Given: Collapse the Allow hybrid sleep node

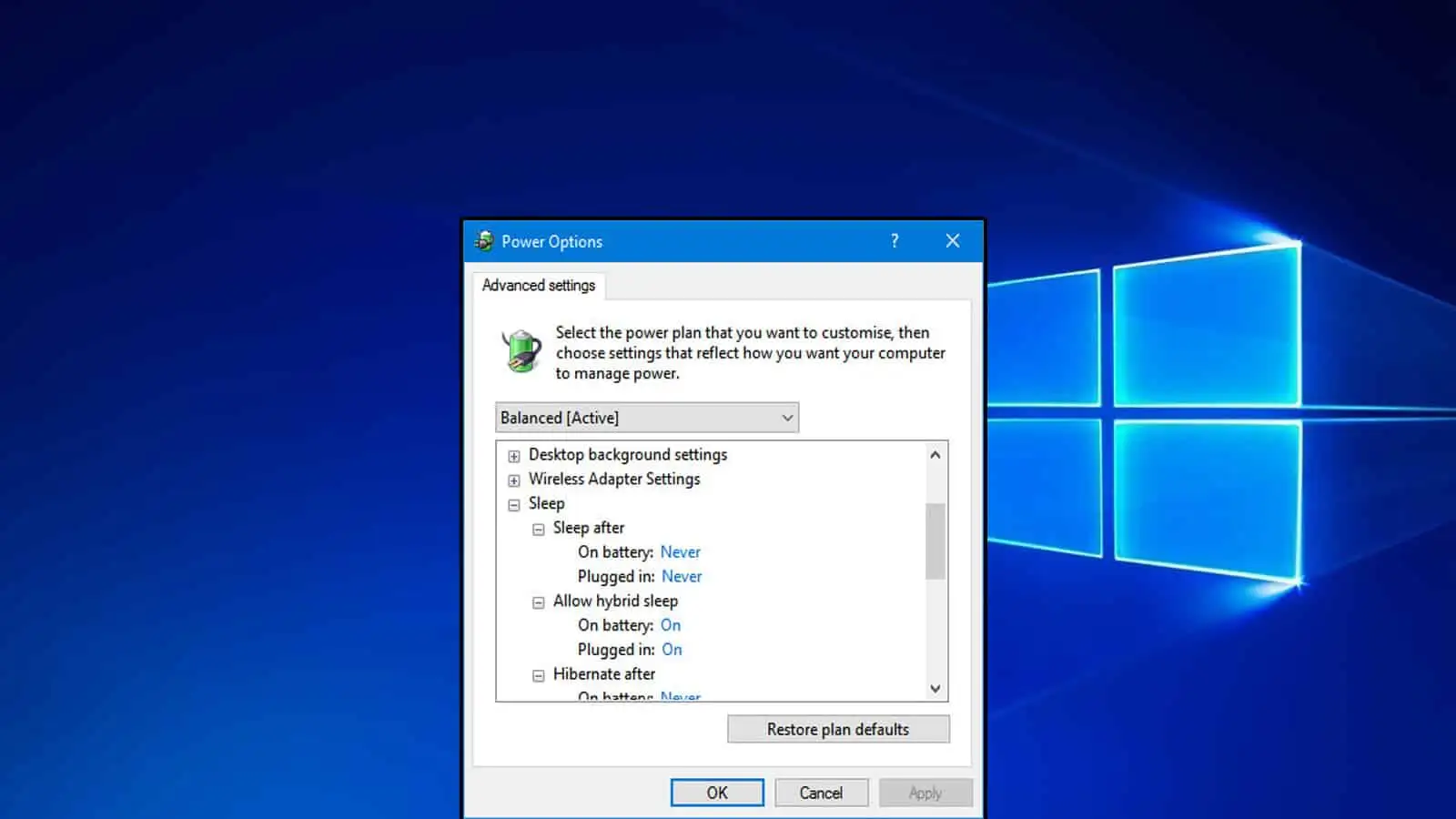Looking at the screenshot, I should point(539,602).
